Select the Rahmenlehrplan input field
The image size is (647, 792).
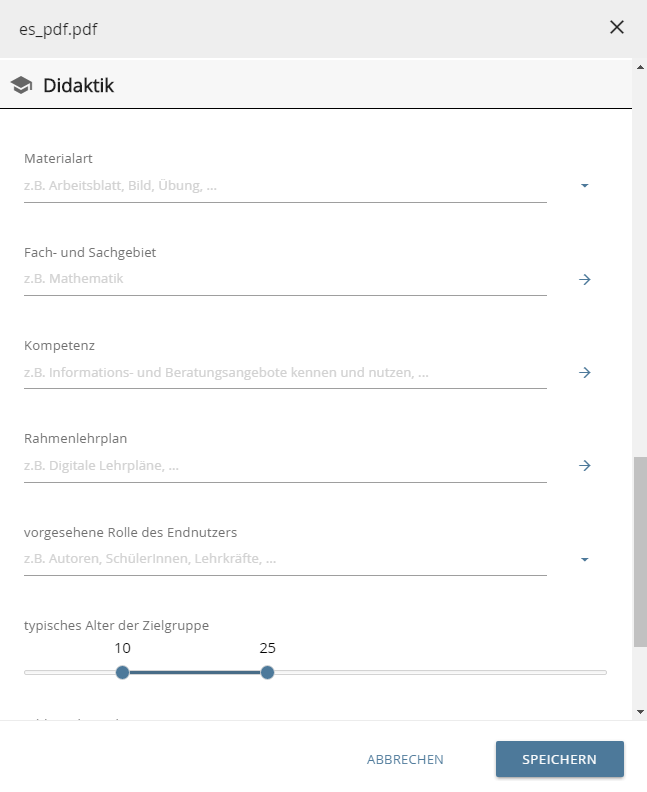285,466
